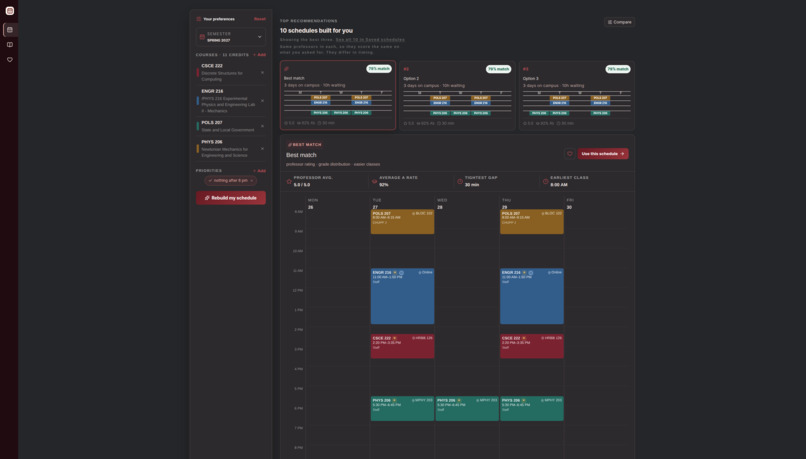This screenshot has height=459, width=806.
Task: Click info icon on Tuesday ENGR 216 block
Action: coord(401,273)
